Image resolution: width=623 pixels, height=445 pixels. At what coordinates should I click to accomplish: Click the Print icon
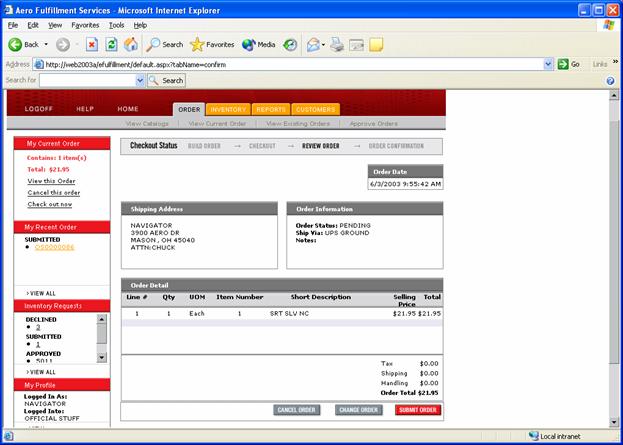337,44
